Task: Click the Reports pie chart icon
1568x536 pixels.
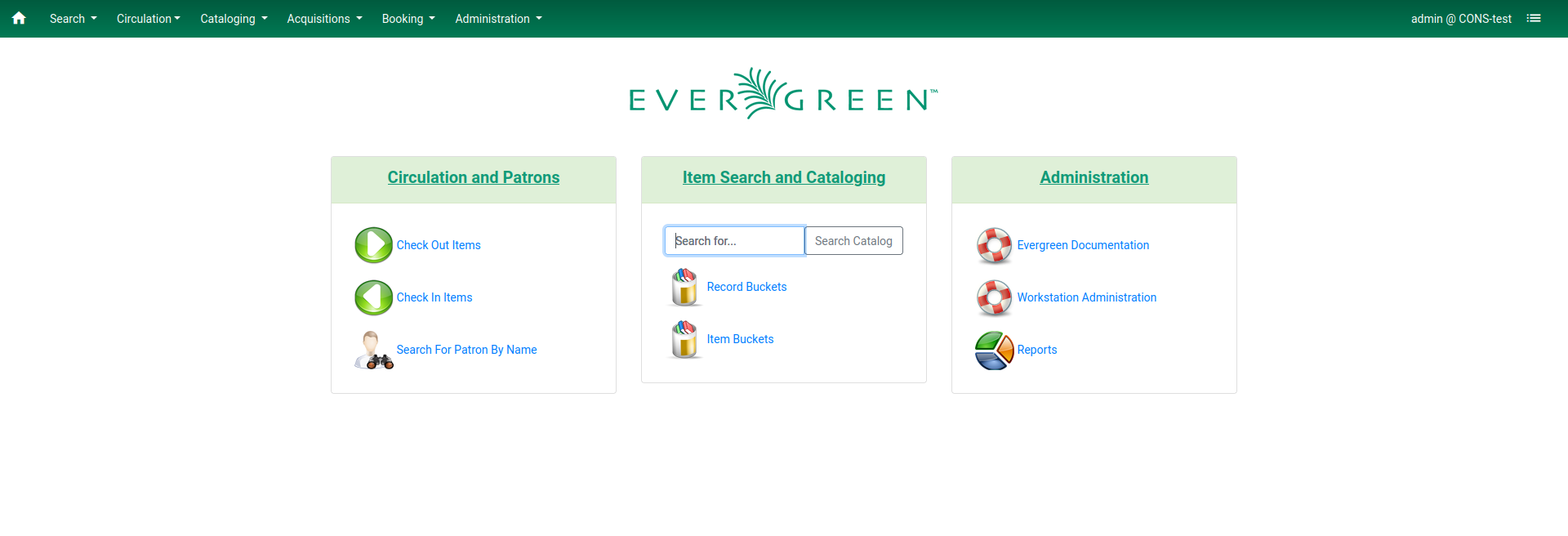Action: pos(994,350)
